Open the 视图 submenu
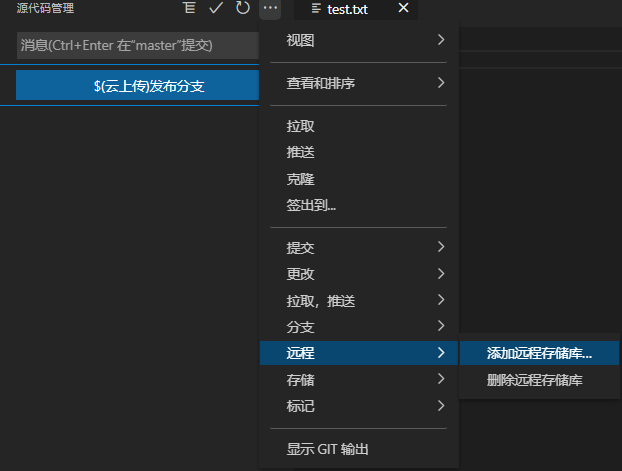The width and height of the screenshot is (622, 471). pyautogui.click(x=359, y=40)
